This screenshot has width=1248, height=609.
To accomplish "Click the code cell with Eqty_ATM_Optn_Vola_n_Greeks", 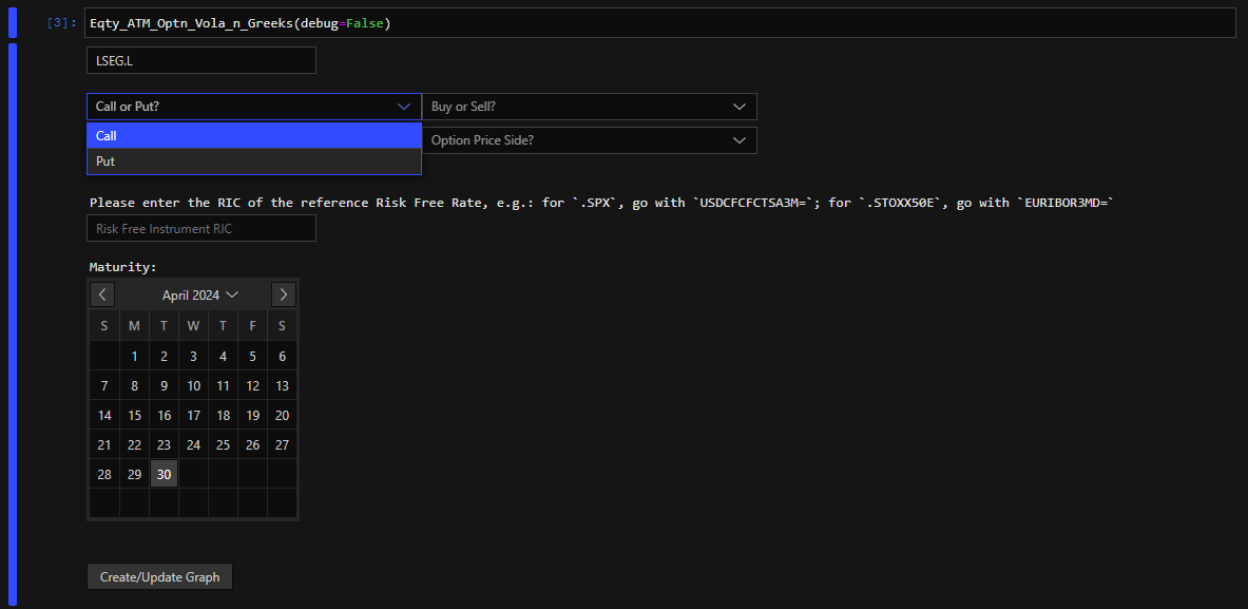I will click(660, 23).
